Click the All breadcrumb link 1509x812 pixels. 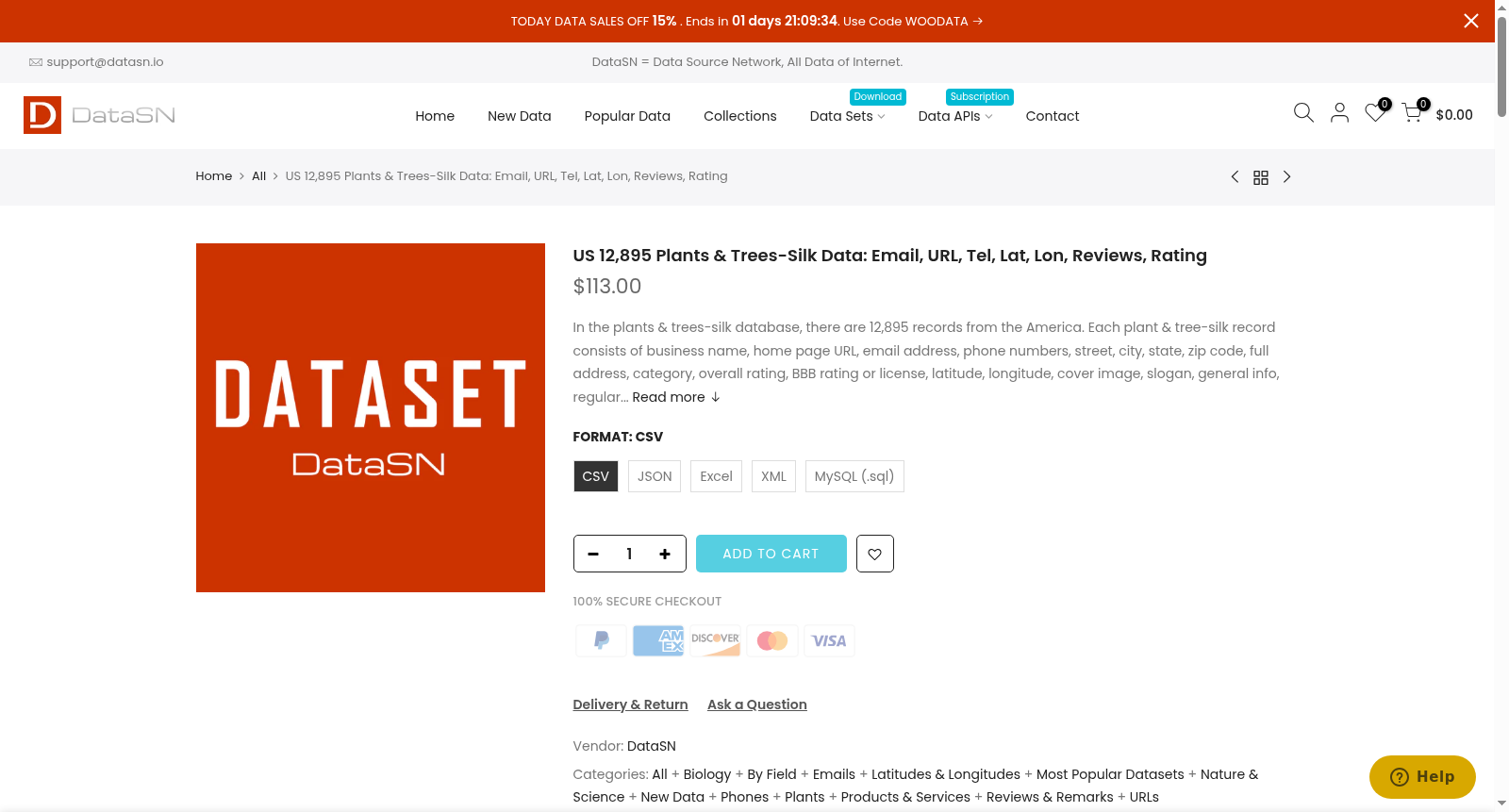(x=258, y=176)
